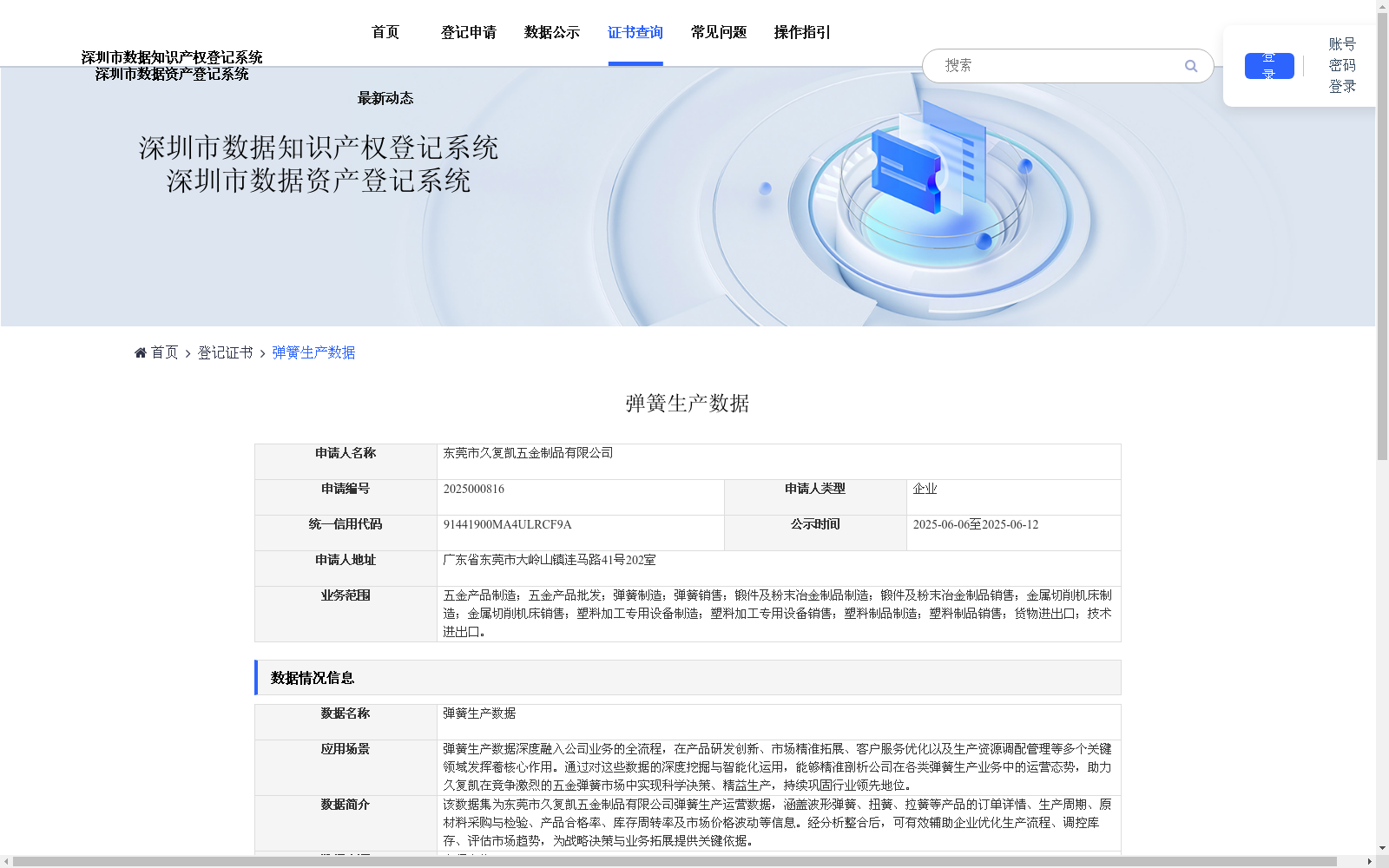Click the search magnifier icon
Image resolution: width=1389 pixels, height=868 pixels.
point(1190,66)
